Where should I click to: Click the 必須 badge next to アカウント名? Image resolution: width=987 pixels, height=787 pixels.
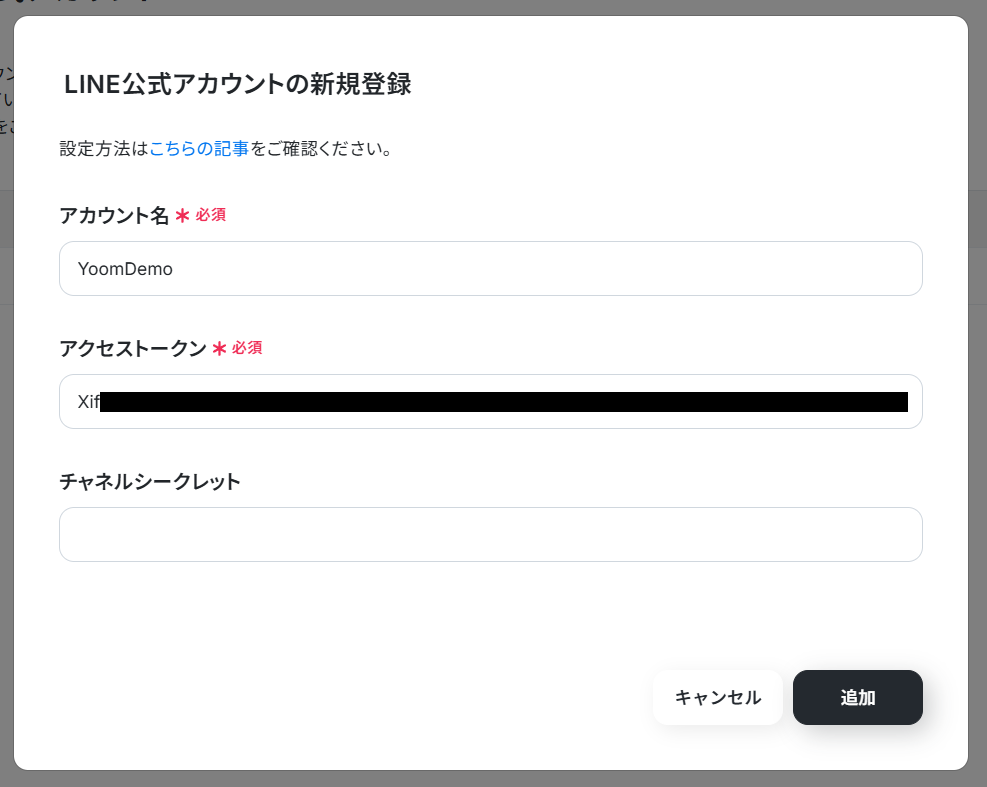pos(210,215)
